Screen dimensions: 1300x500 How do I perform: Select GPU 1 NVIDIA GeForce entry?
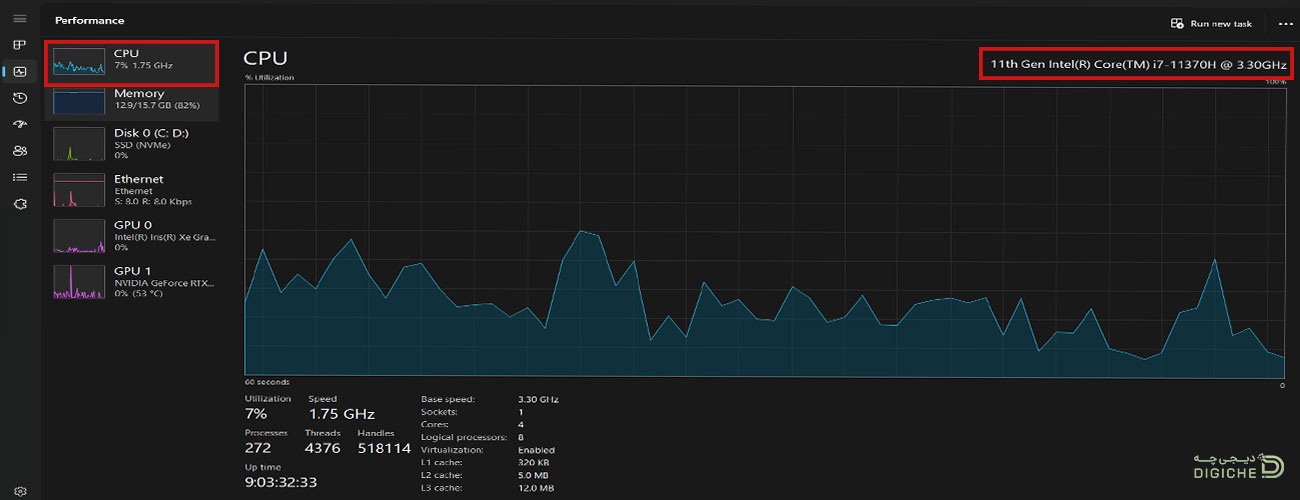point(131,282)
